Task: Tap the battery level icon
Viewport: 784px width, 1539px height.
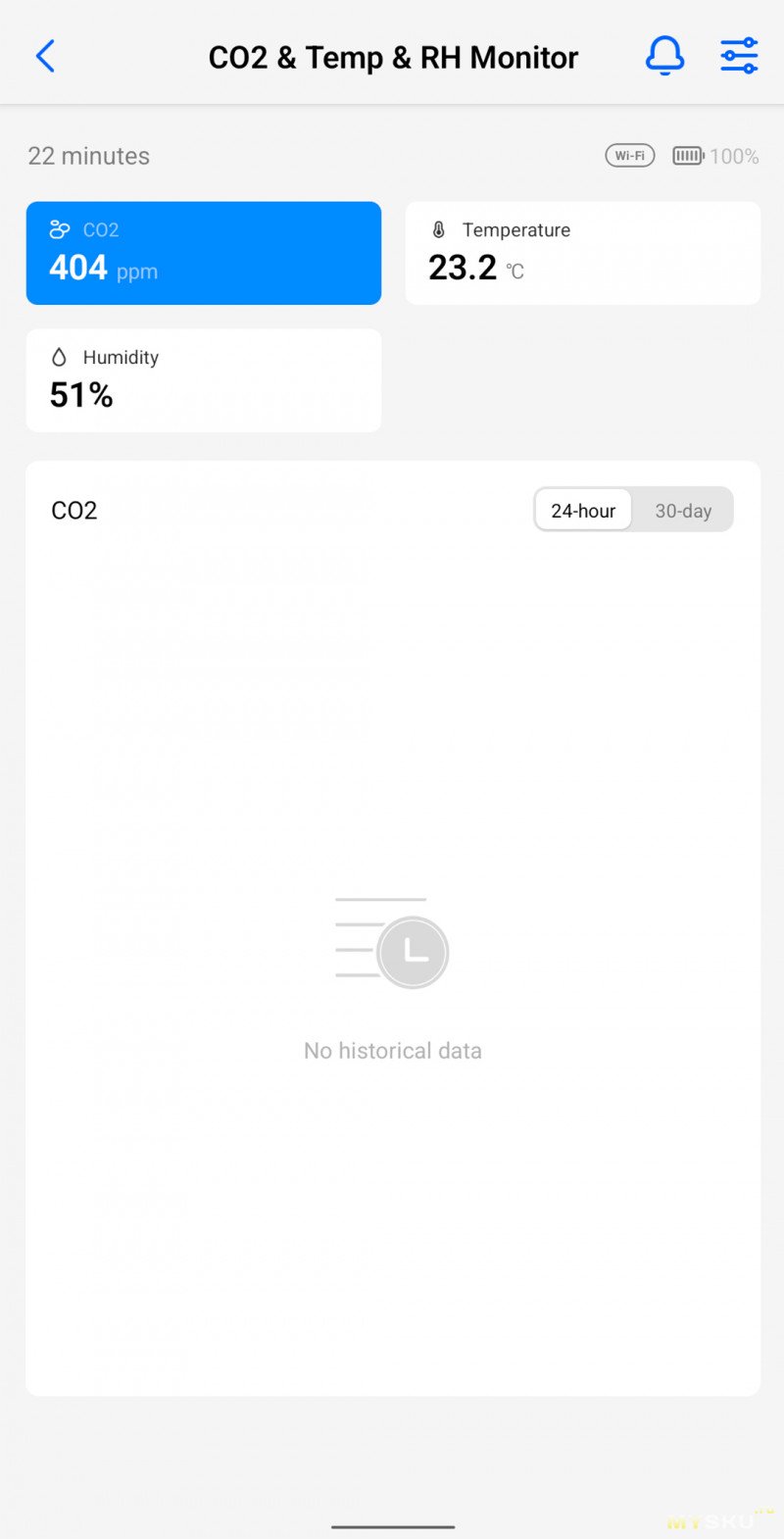Action: pyautogui.click(x=688, y=156)
